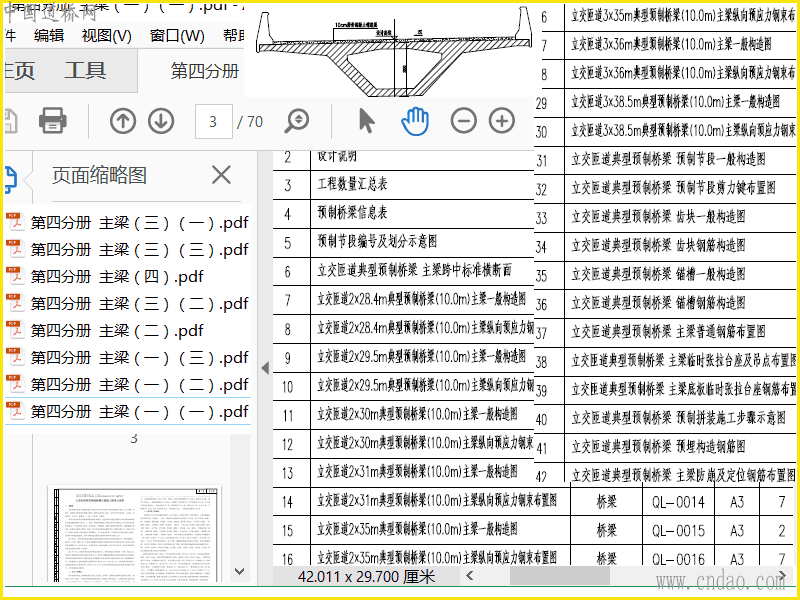
Task: Select row 34 齿块钢筋构造图
Action: [665, 246]
